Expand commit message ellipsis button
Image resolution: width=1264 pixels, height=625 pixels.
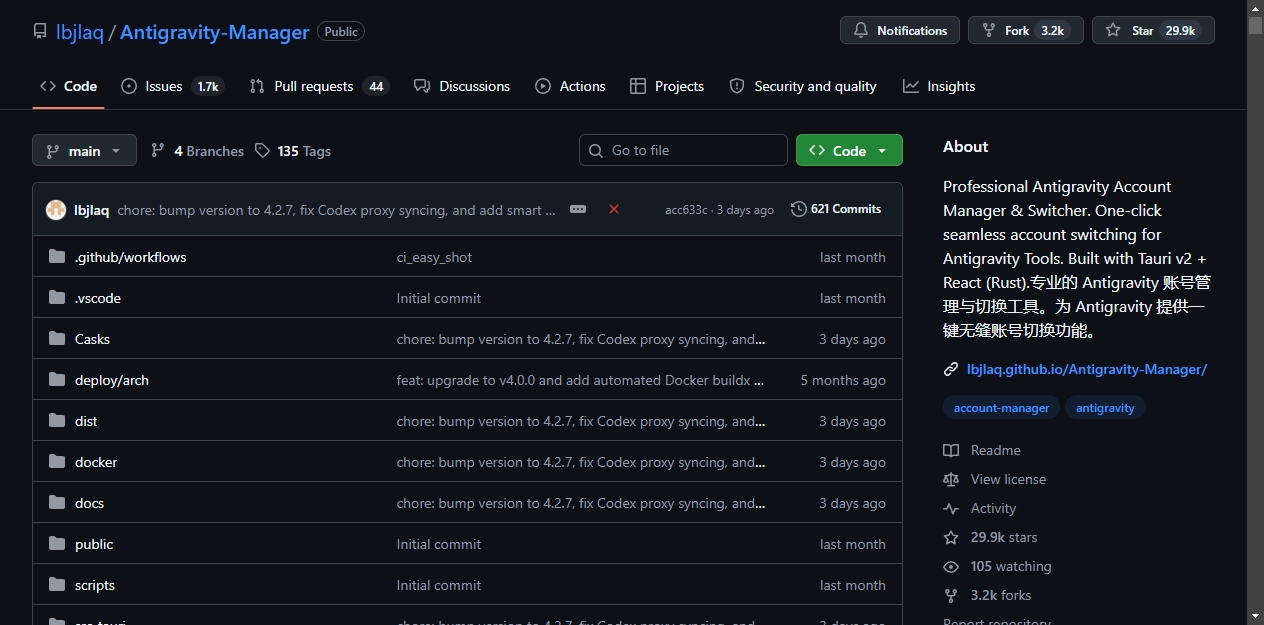click(x=578, y=209)
